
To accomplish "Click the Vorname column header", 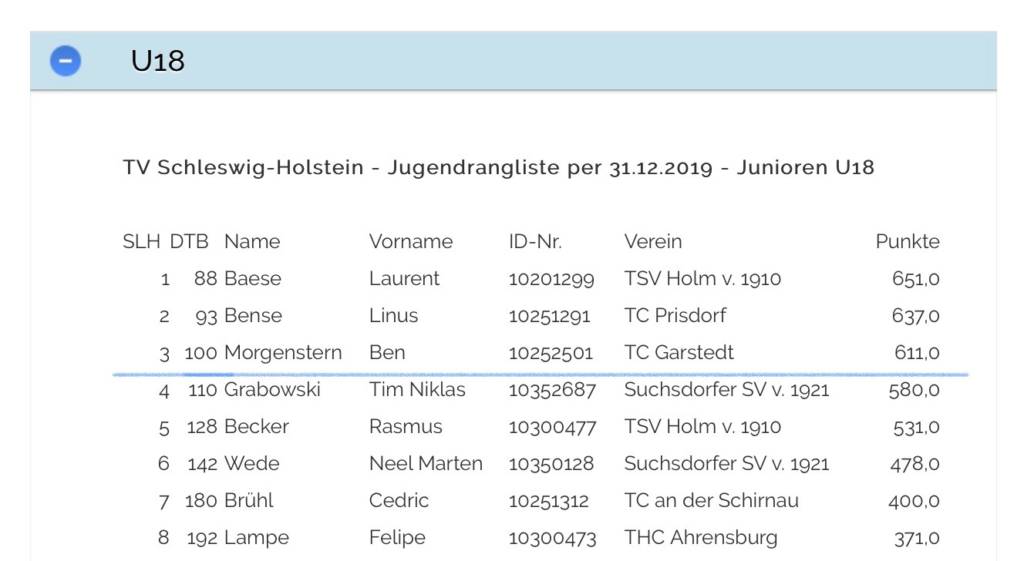I will point(411,242).
